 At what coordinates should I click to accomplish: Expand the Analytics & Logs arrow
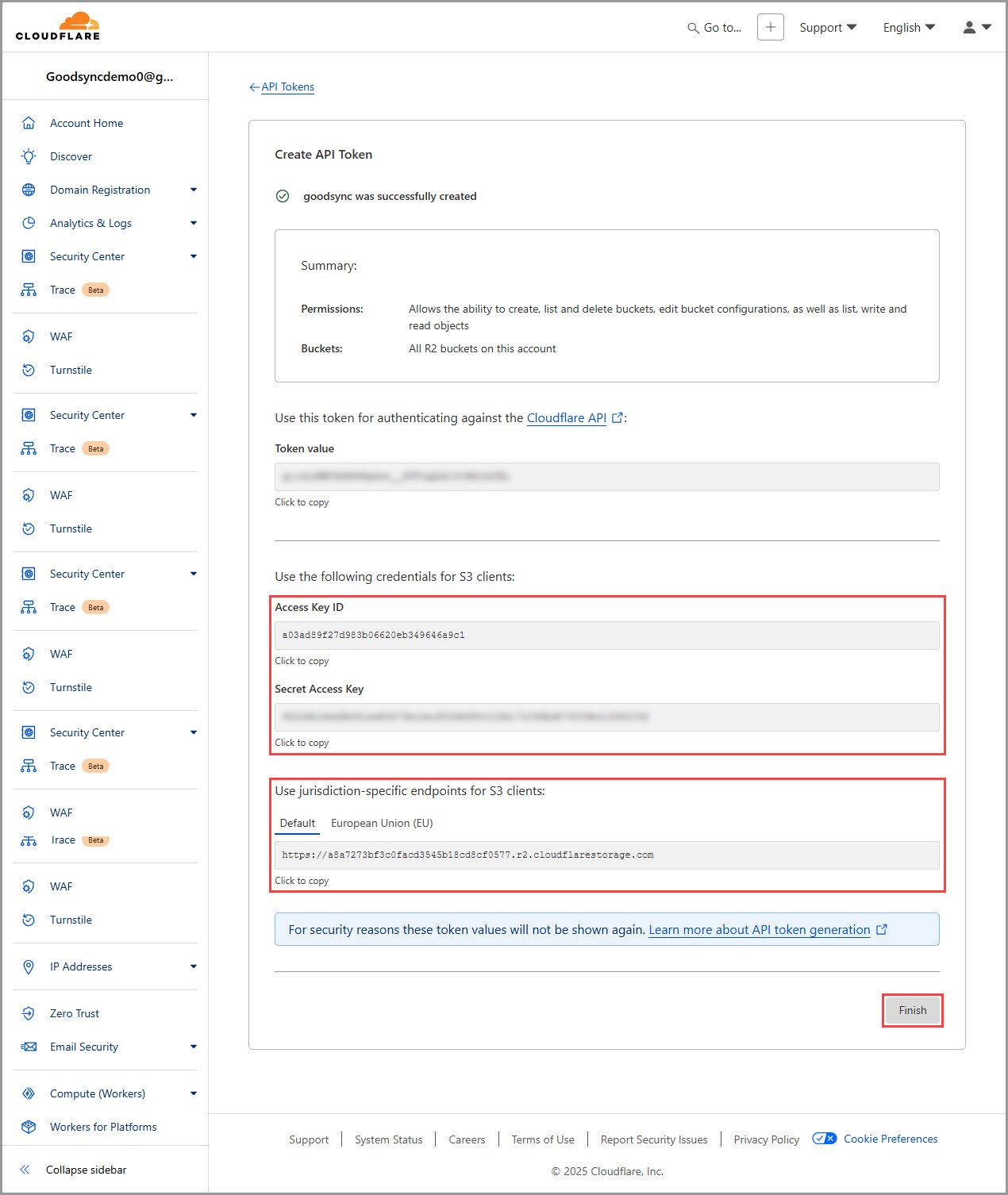(x=193, y=223)
